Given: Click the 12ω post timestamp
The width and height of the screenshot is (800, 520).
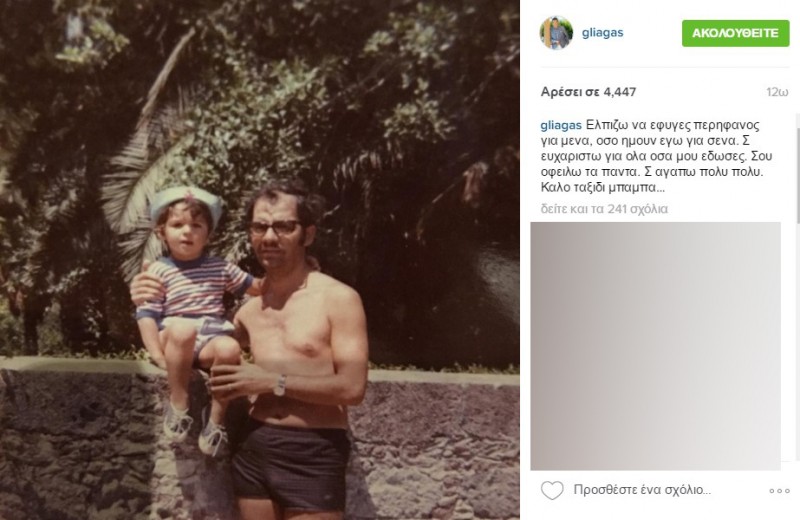Looking at the screenshot, I should pos(777,92).
